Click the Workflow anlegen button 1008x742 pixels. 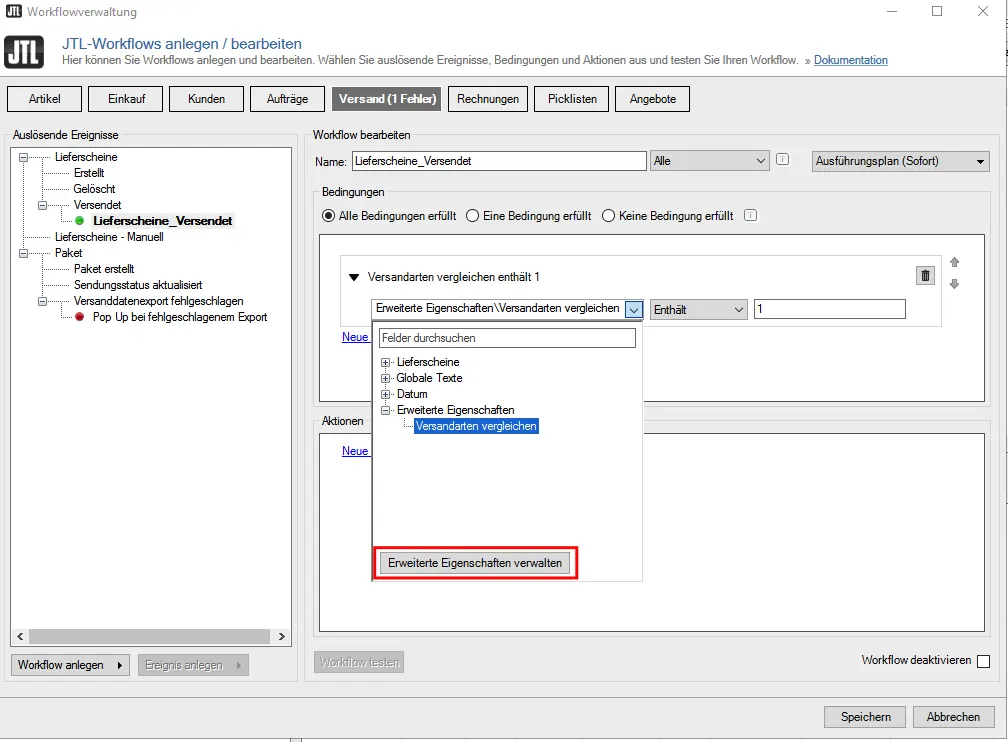70,665
